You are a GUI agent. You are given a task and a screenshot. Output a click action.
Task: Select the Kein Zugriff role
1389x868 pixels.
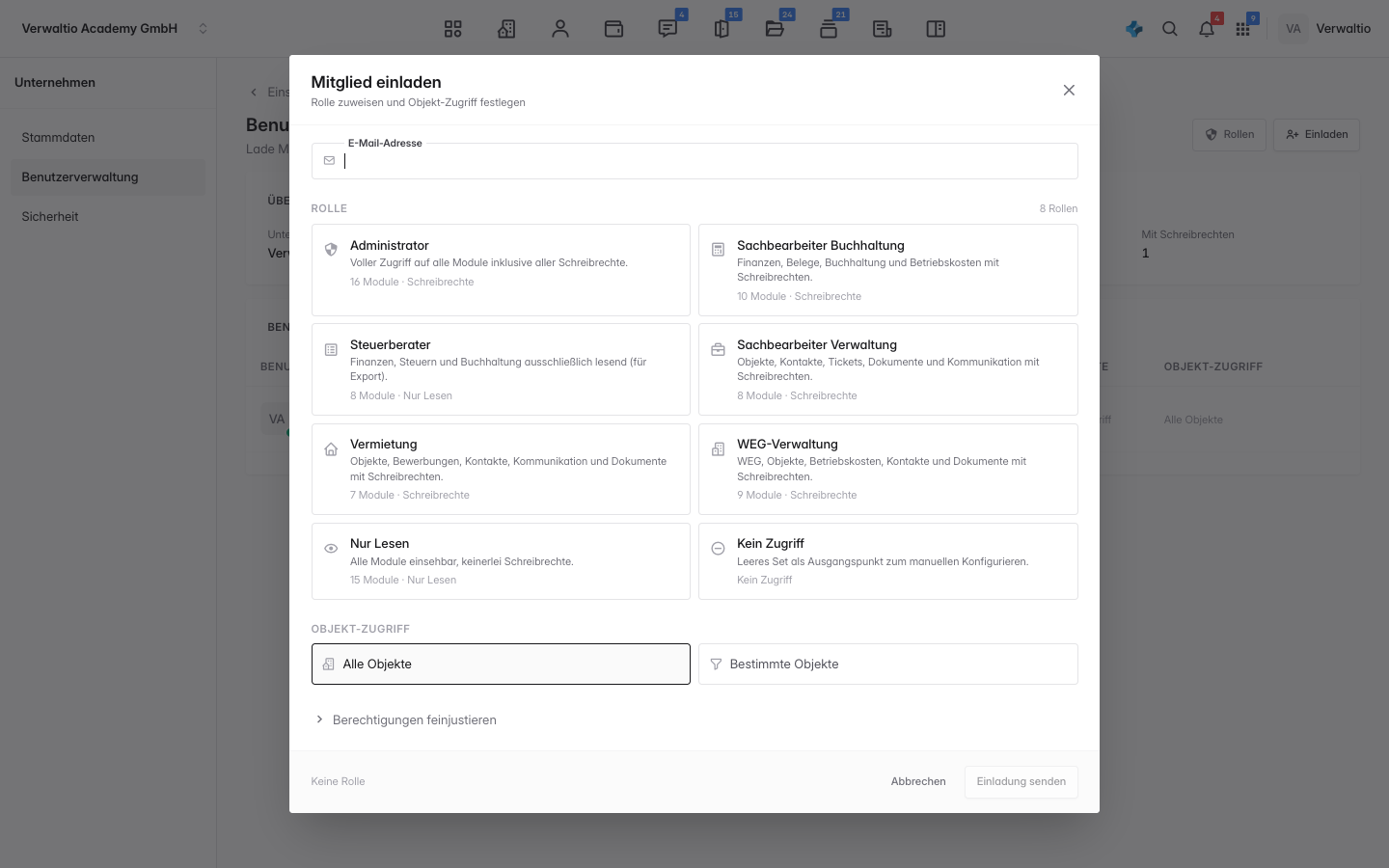[x=887, y=561]
